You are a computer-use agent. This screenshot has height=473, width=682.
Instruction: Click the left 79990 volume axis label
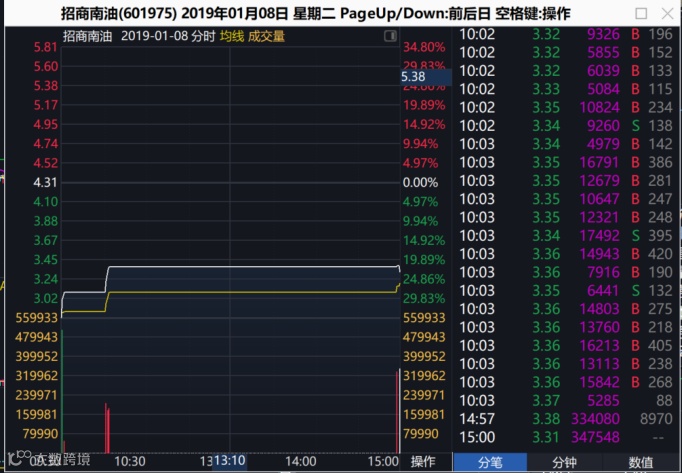coord(40,434)
